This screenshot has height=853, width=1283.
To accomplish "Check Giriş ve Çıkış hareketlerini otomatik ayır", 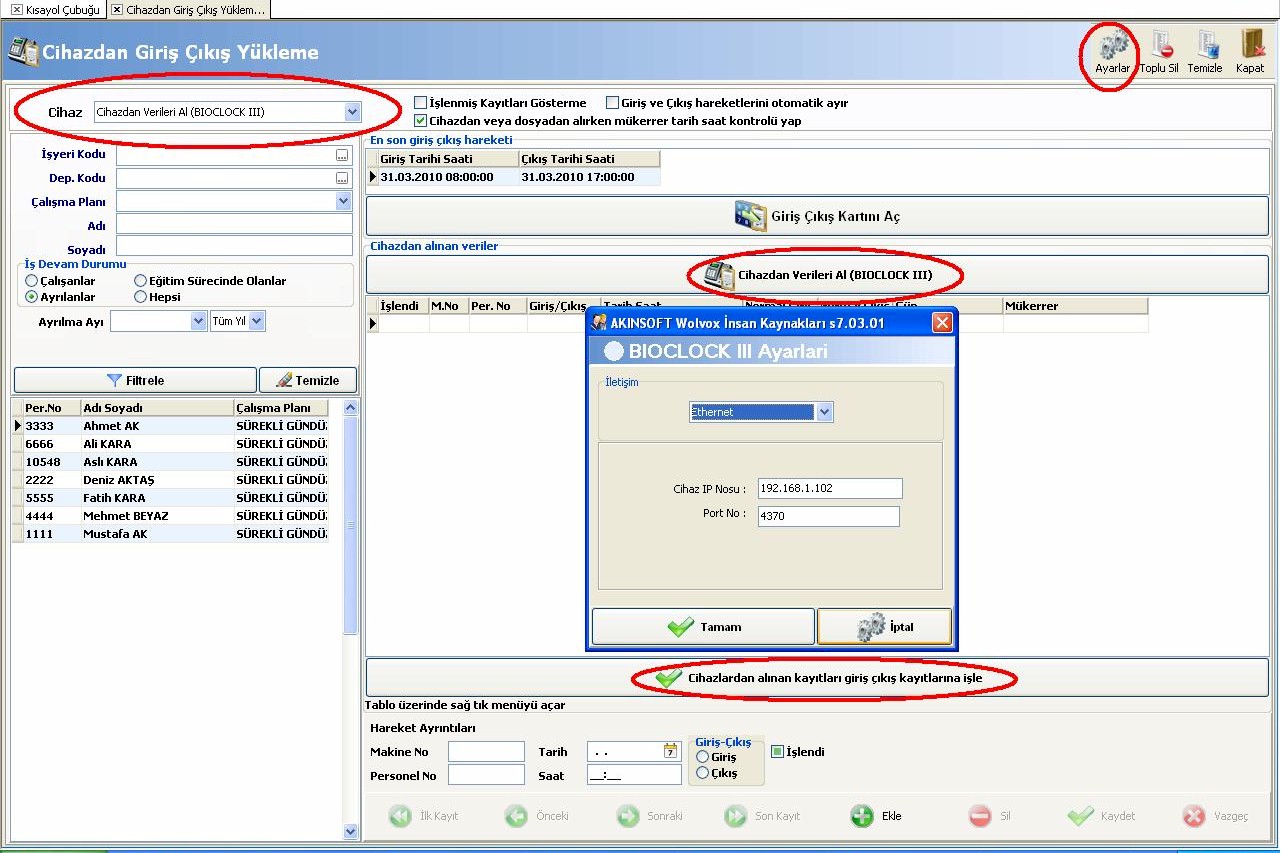I will 612,103.
